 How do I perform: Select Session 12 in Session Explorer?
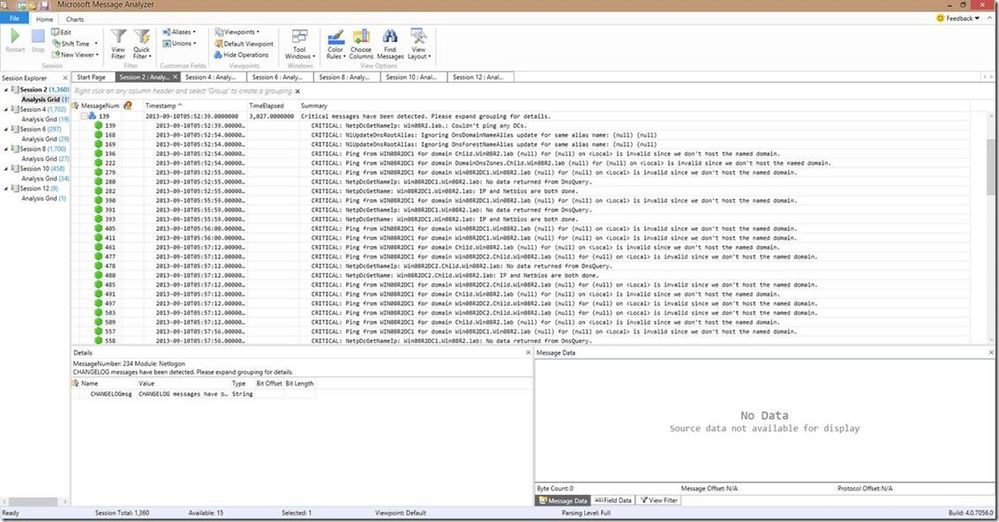point(39,189)
